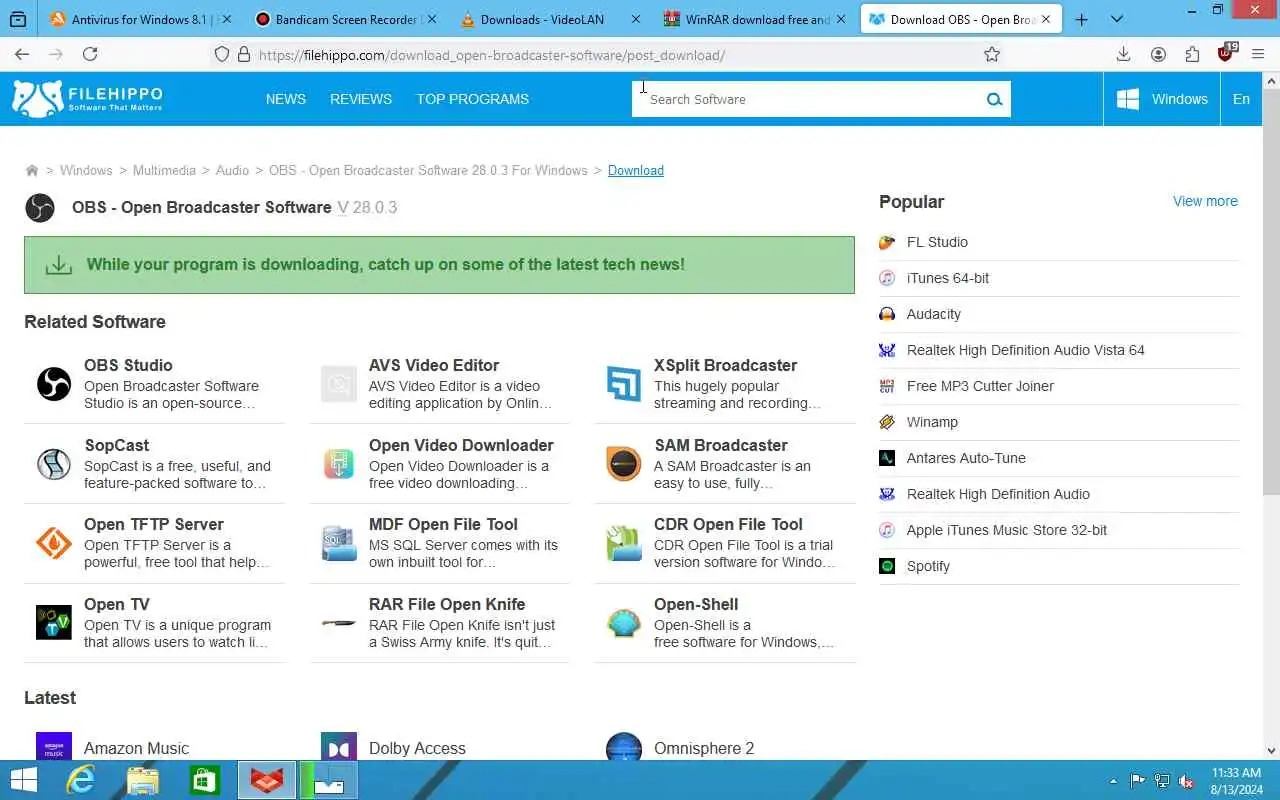Open the list all tabs dropdown arrow
The height and width of the screenshot is (800, 1280).
coord(1117,19)
